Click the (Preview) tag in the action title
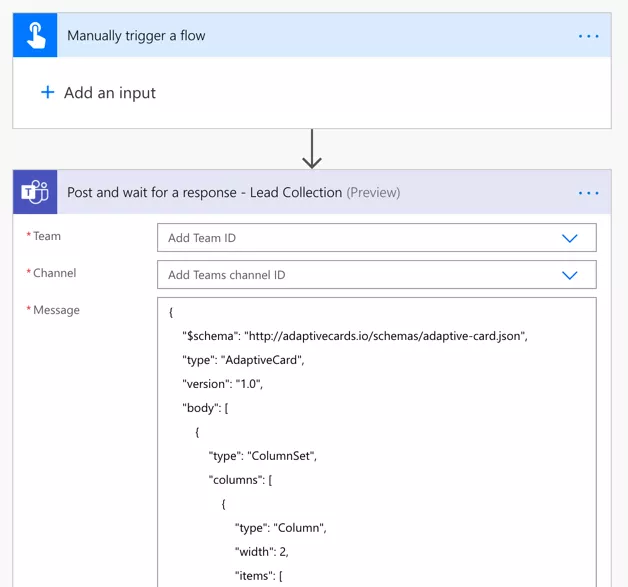This screenshot has width=628, height=587. 373,193
